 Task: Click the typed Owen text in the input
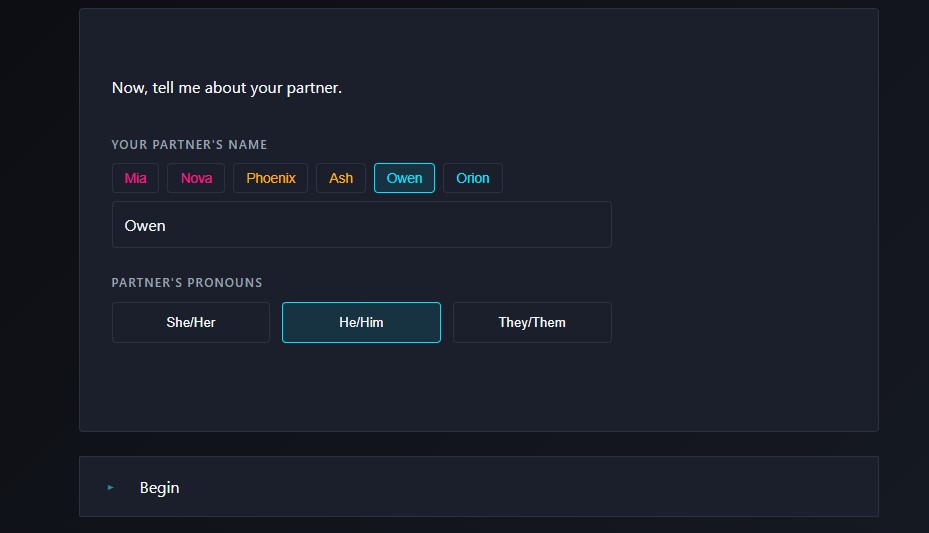[x=146, y=226]
